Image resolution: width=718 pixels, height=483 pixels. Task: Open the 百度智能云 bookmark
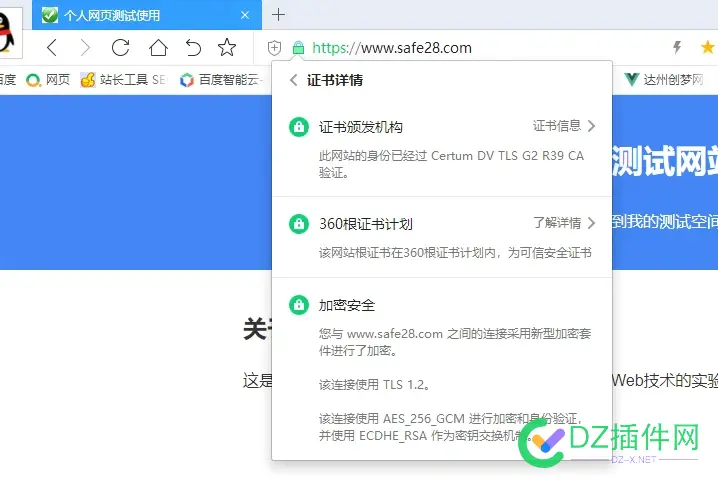(x=221, y=80)
